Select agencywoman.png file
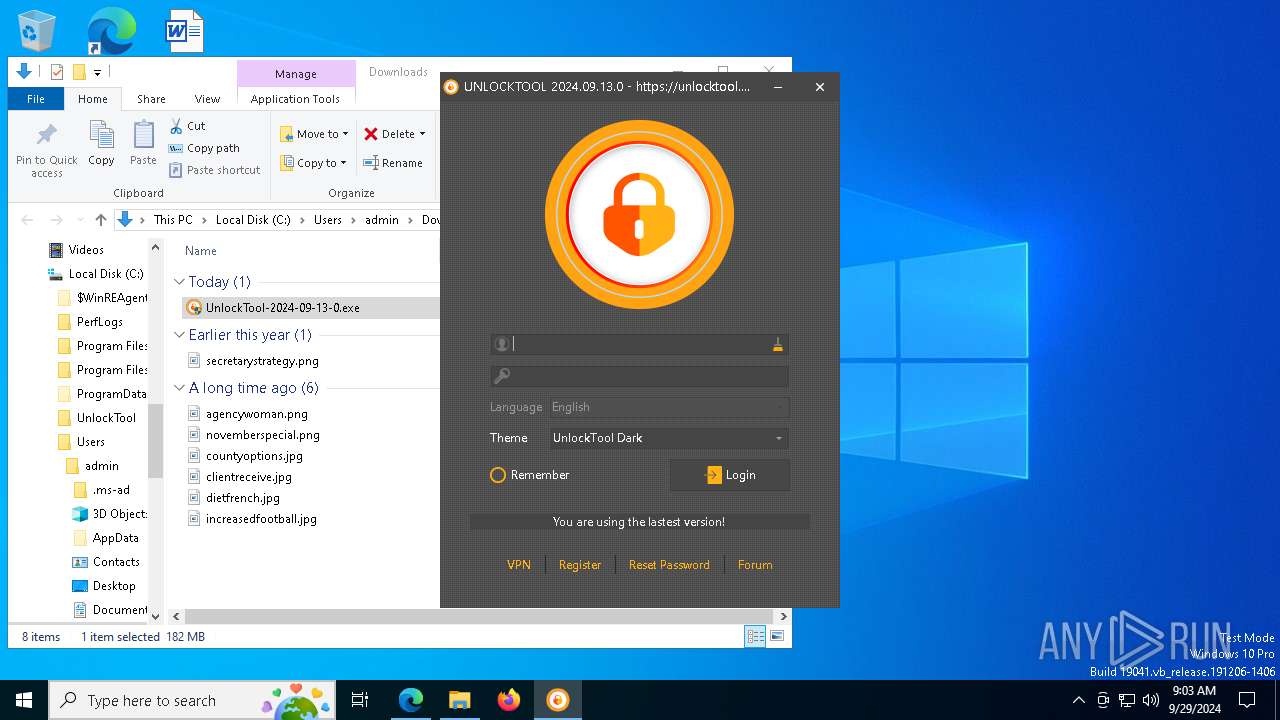1280x720 pixels. 257,414
